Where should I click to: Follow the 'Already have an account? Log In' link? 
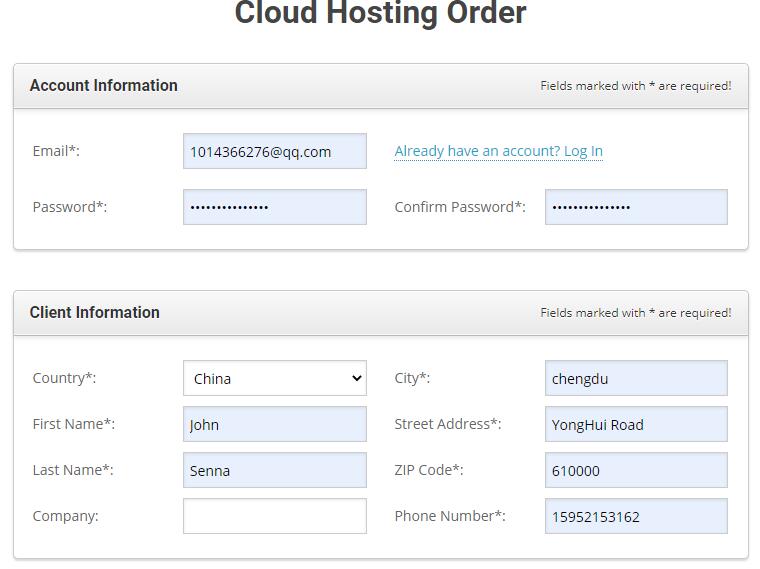tap(498, 151)
